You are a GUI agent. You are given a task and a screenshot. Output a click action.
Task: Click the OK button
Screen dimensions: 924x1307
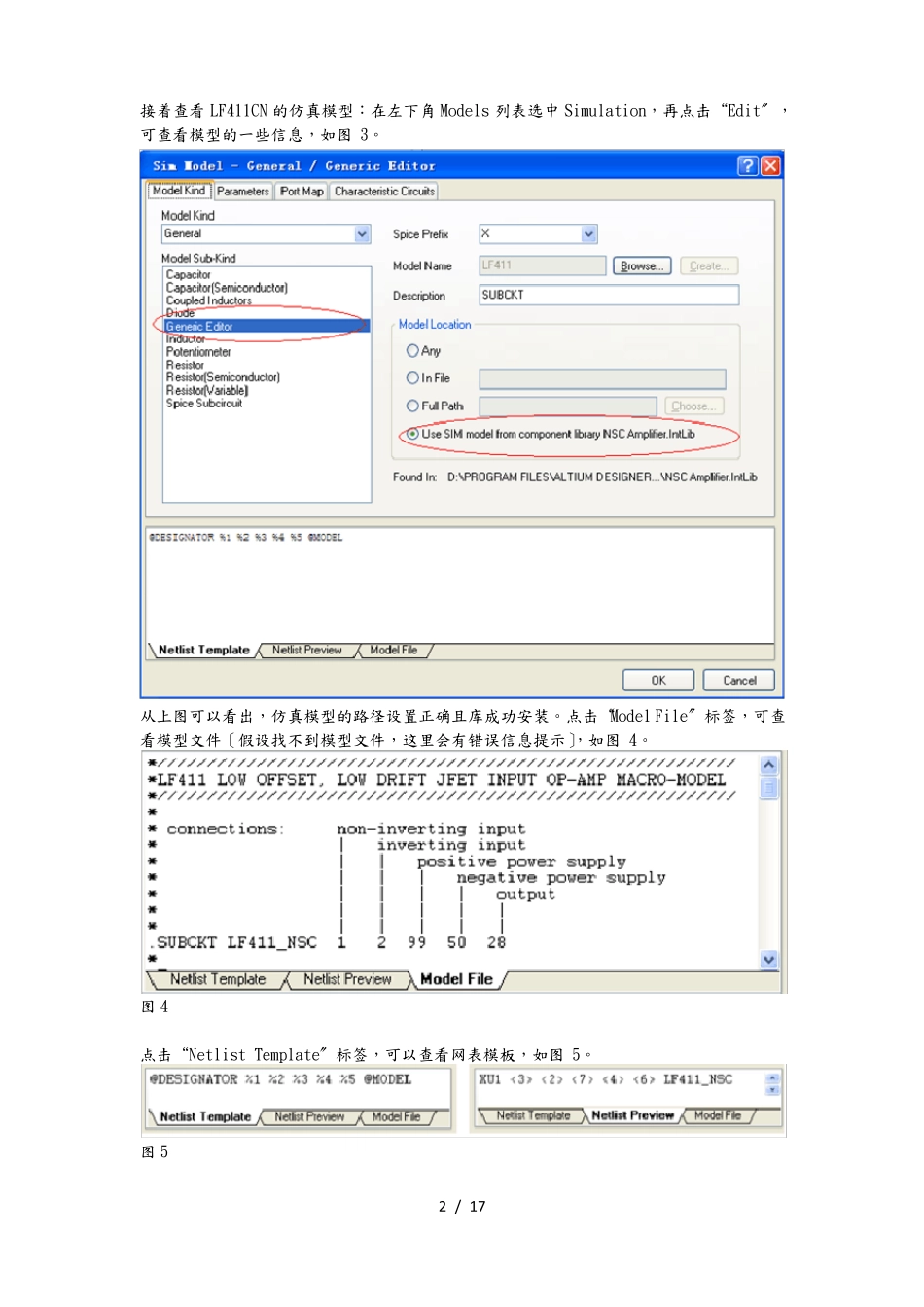pos(658,681)
